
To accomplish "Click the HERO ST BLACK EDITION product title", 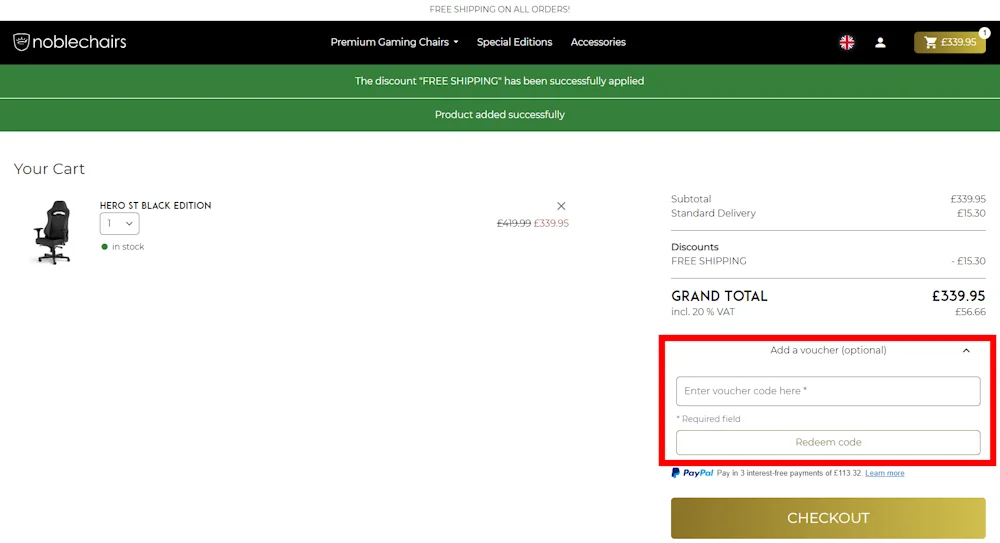I will 155,205.
